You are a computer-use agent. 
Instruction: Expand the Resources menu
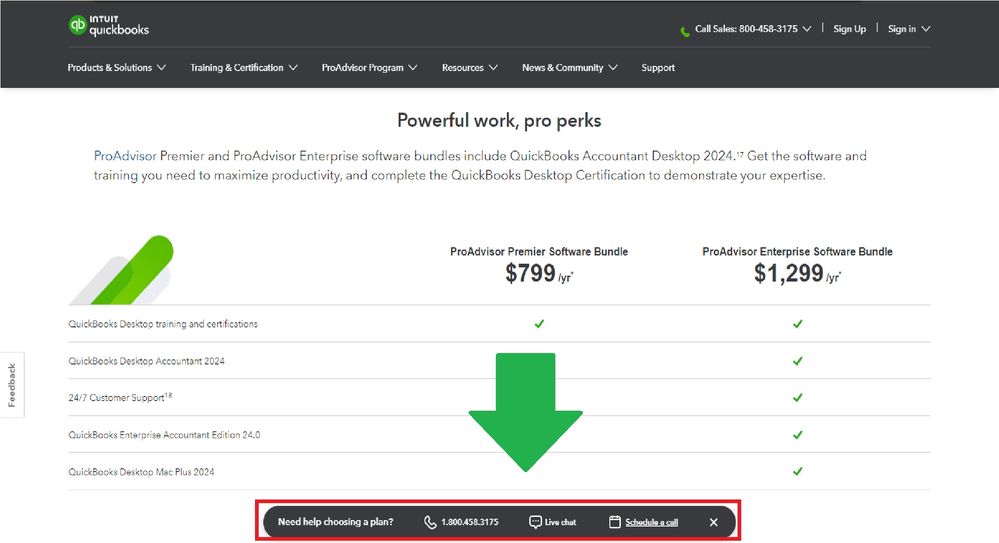click(x=469, y=68)
